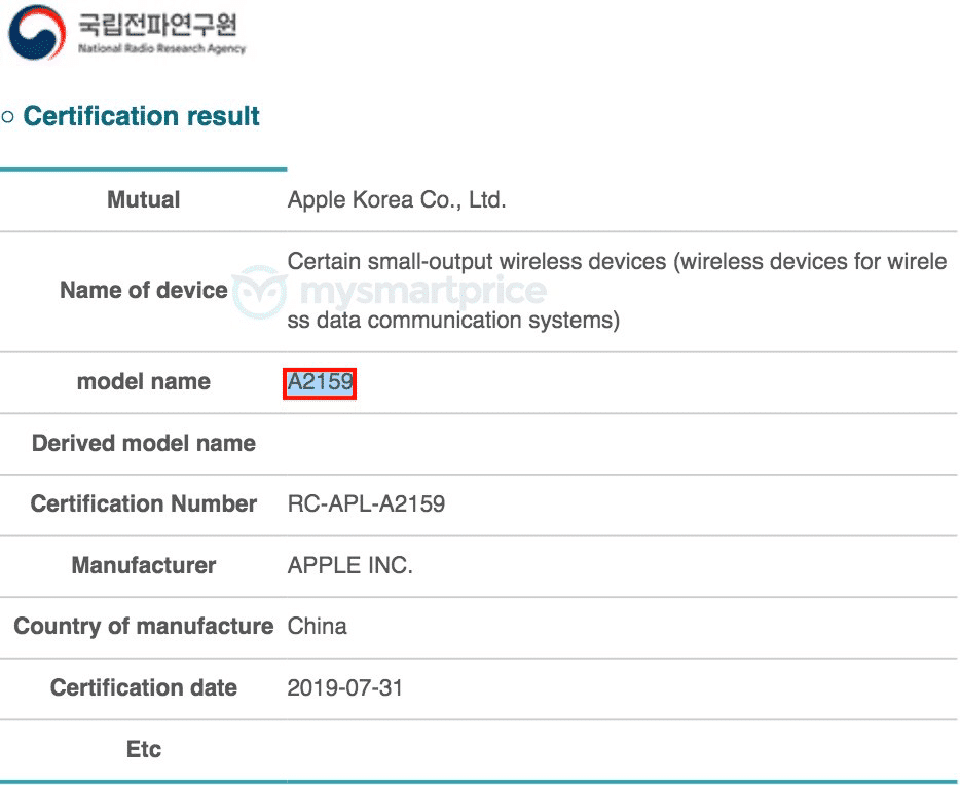The height and width of the screenshot is (785, 960).
Task: Select the 'Derived model name' label
Action: coord(143,443)
